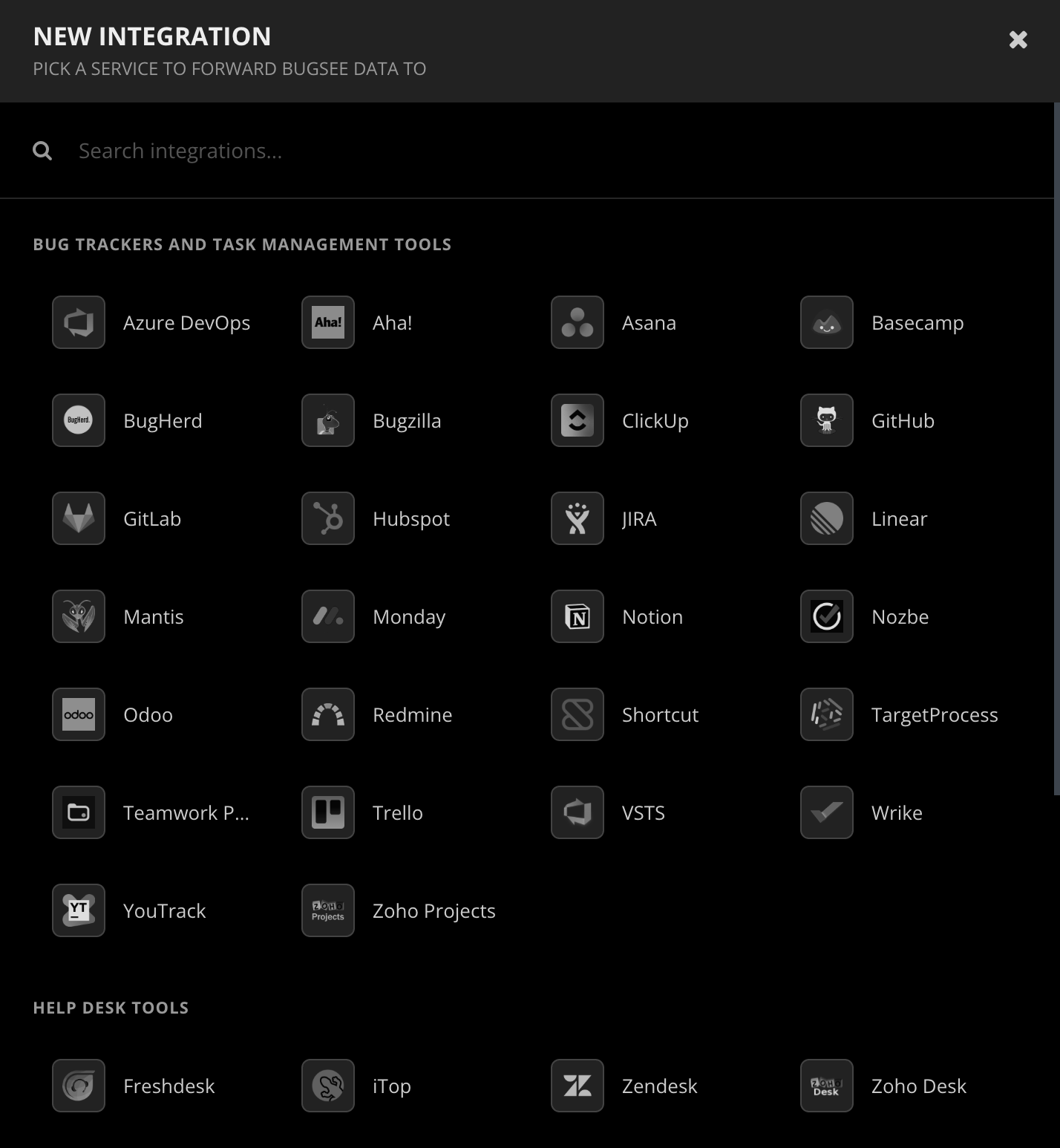Screen dimensions: 1060x1148
Task: Choose the Freshdesk icon
Action: tap(79, 1086)
